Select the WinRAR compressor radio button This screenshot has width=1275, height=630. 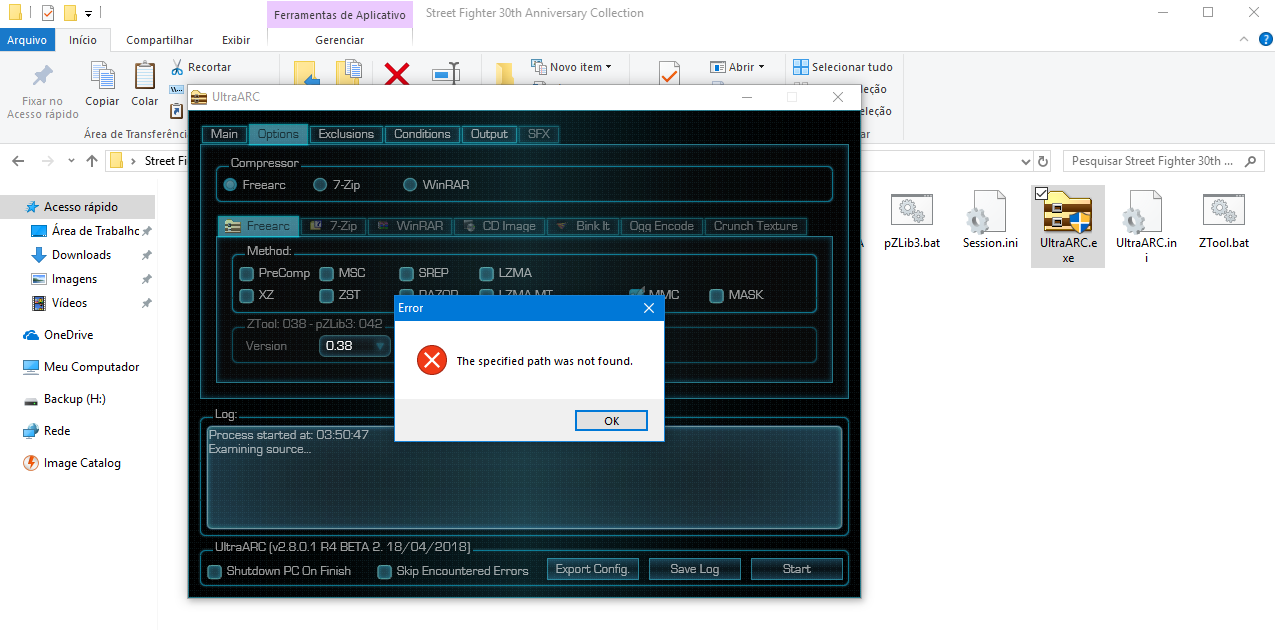(x=410, y=185)
